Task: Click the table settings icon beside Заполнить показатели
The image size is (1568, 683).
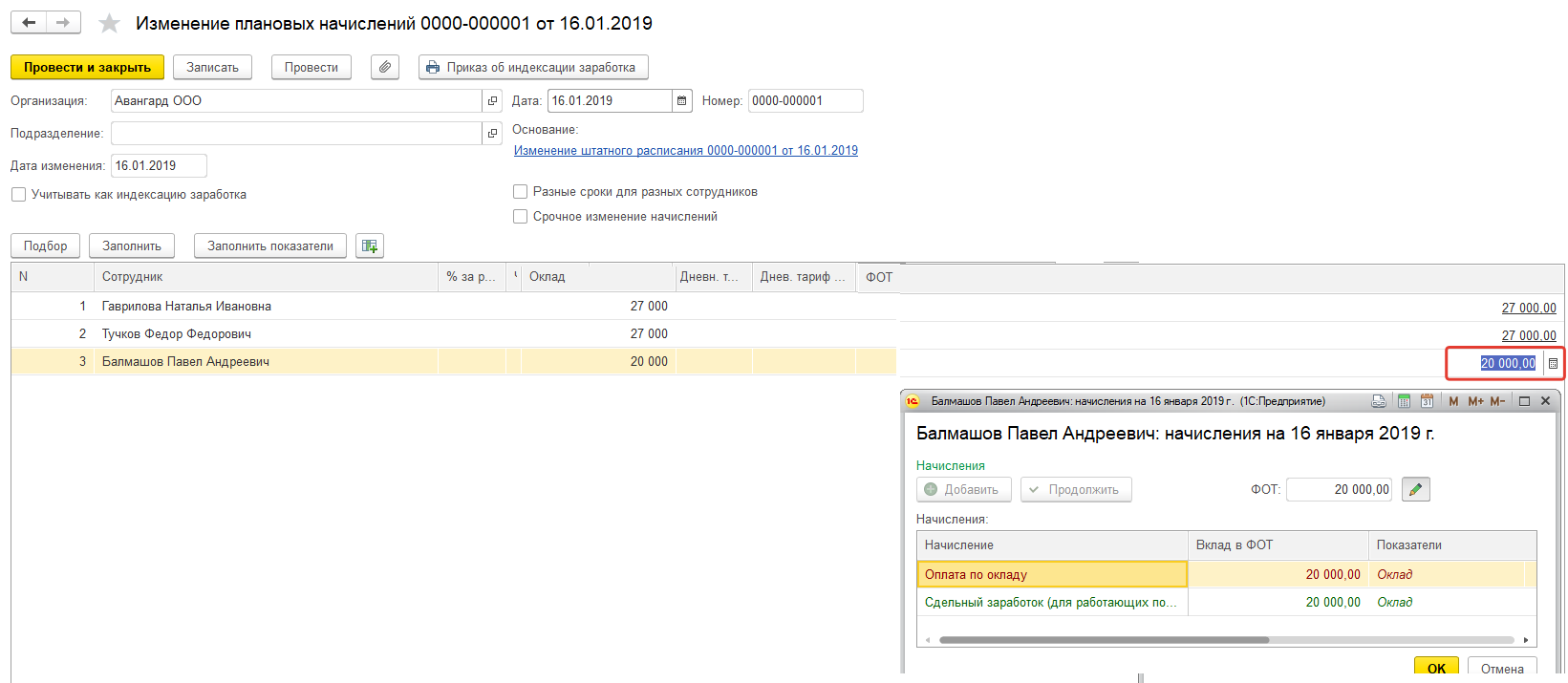Action: [370, 246]
